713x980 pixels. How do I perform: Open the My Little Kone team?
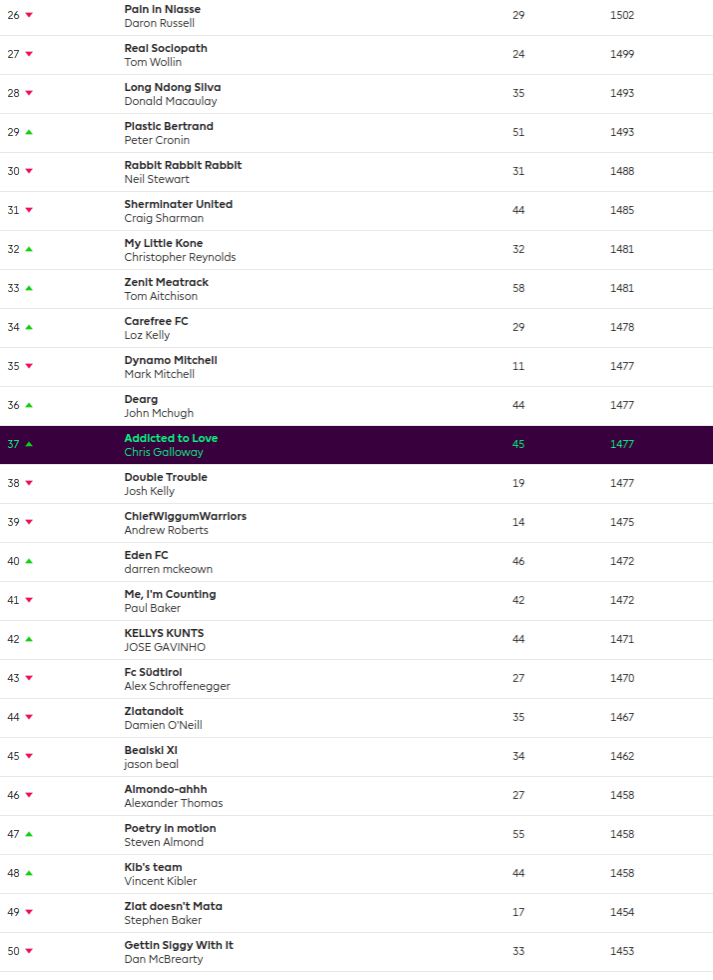[x=163, y=243]
